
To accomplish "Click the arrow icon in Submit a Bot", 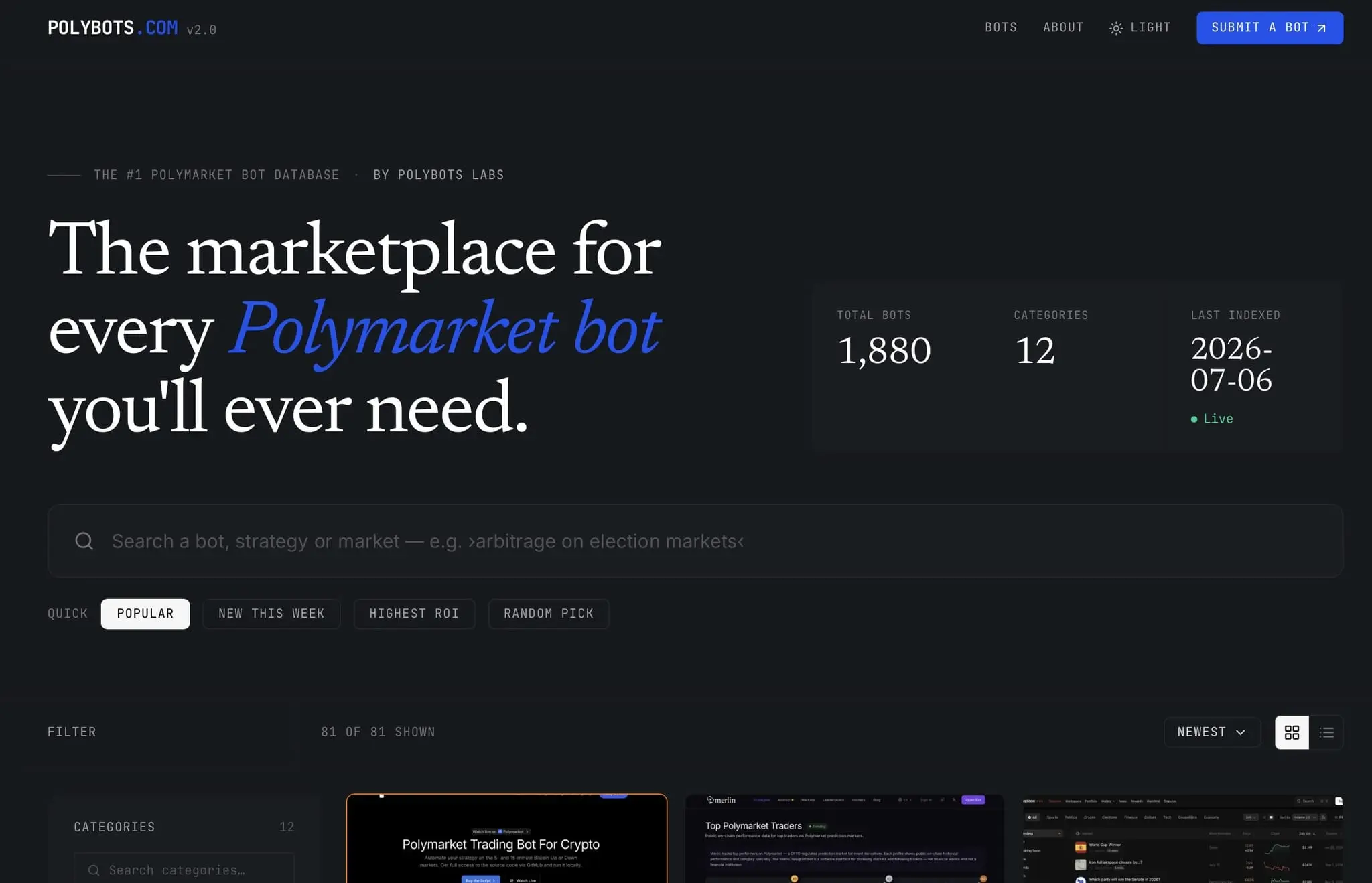I will click(1322, 28).
